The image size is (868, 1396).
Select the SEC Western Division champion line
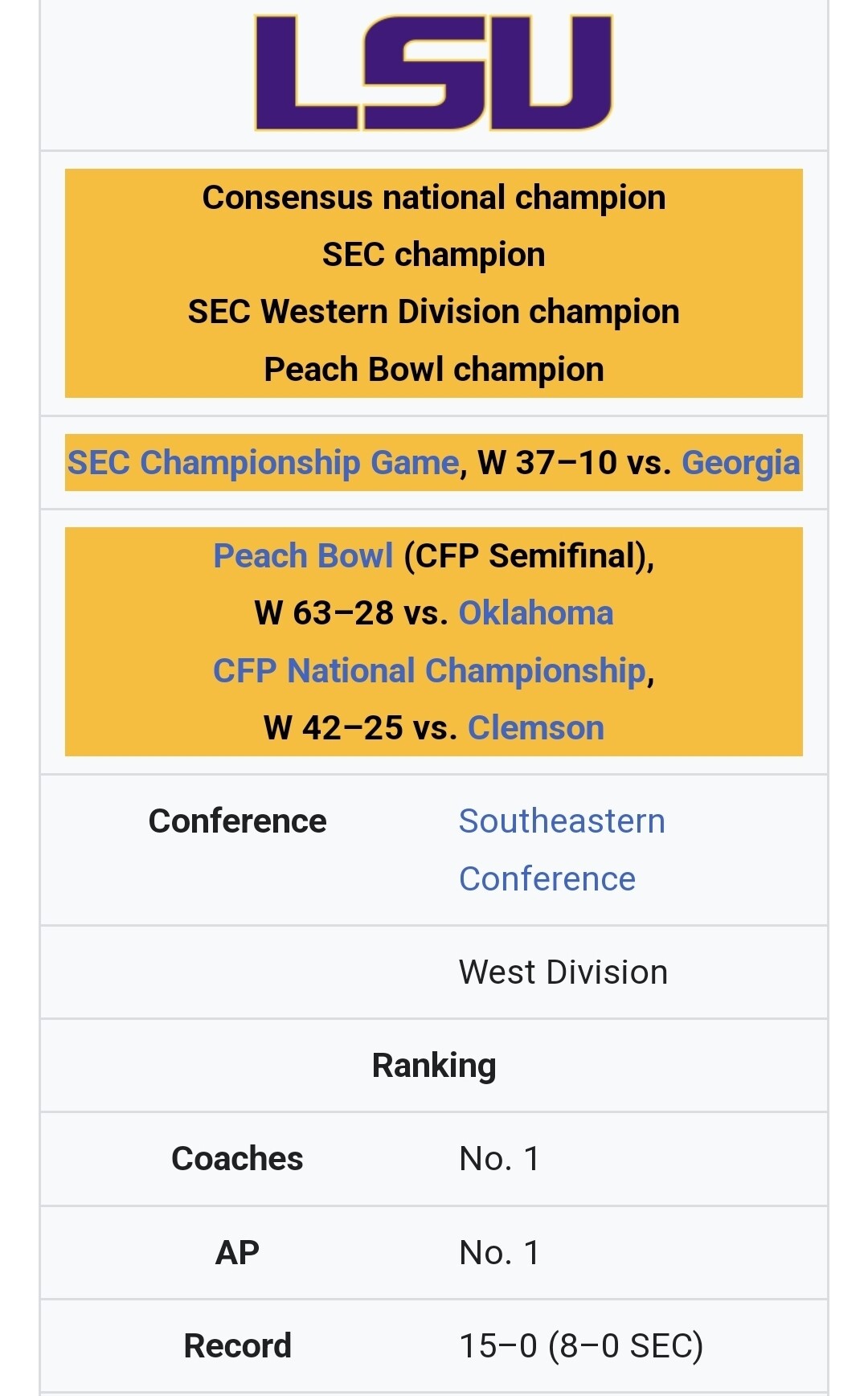point(434,312)
